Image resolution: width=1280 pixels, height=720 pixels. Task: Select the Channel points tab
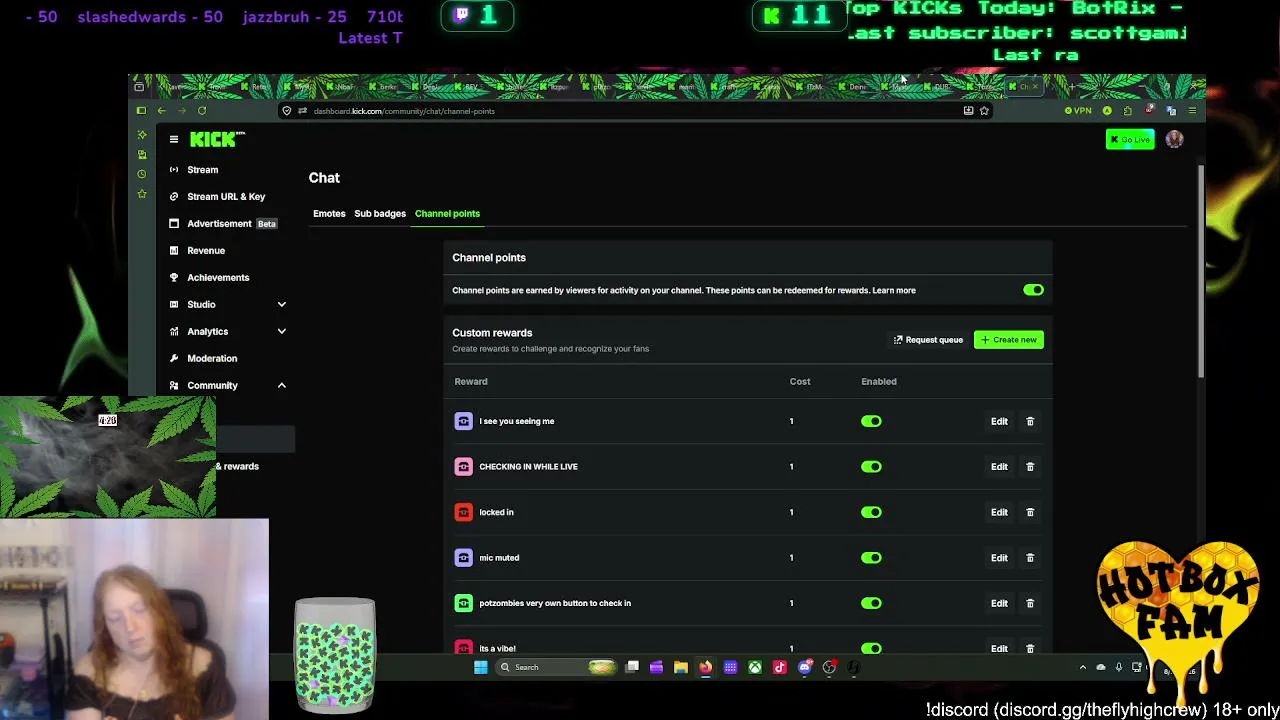(x=447, y=214)
